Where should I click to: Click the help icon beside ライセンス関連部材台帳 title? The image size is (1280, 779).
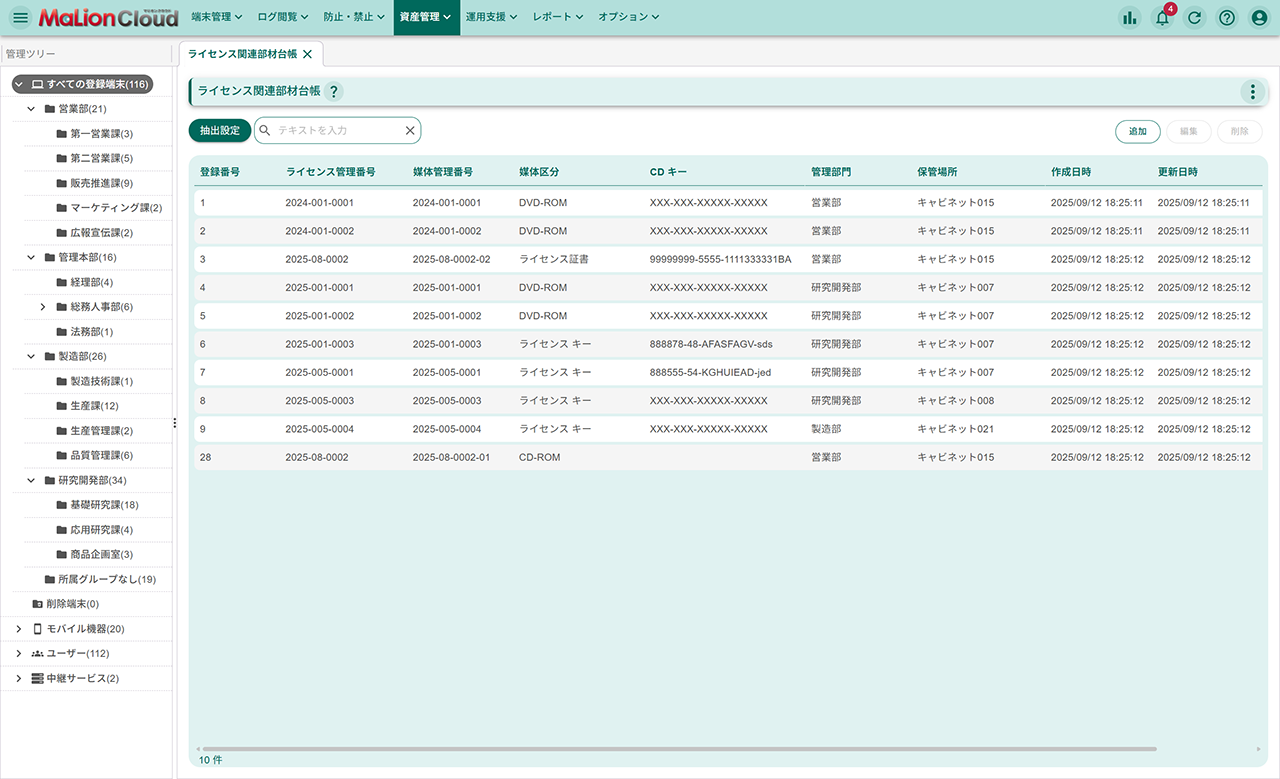point(334,91)
